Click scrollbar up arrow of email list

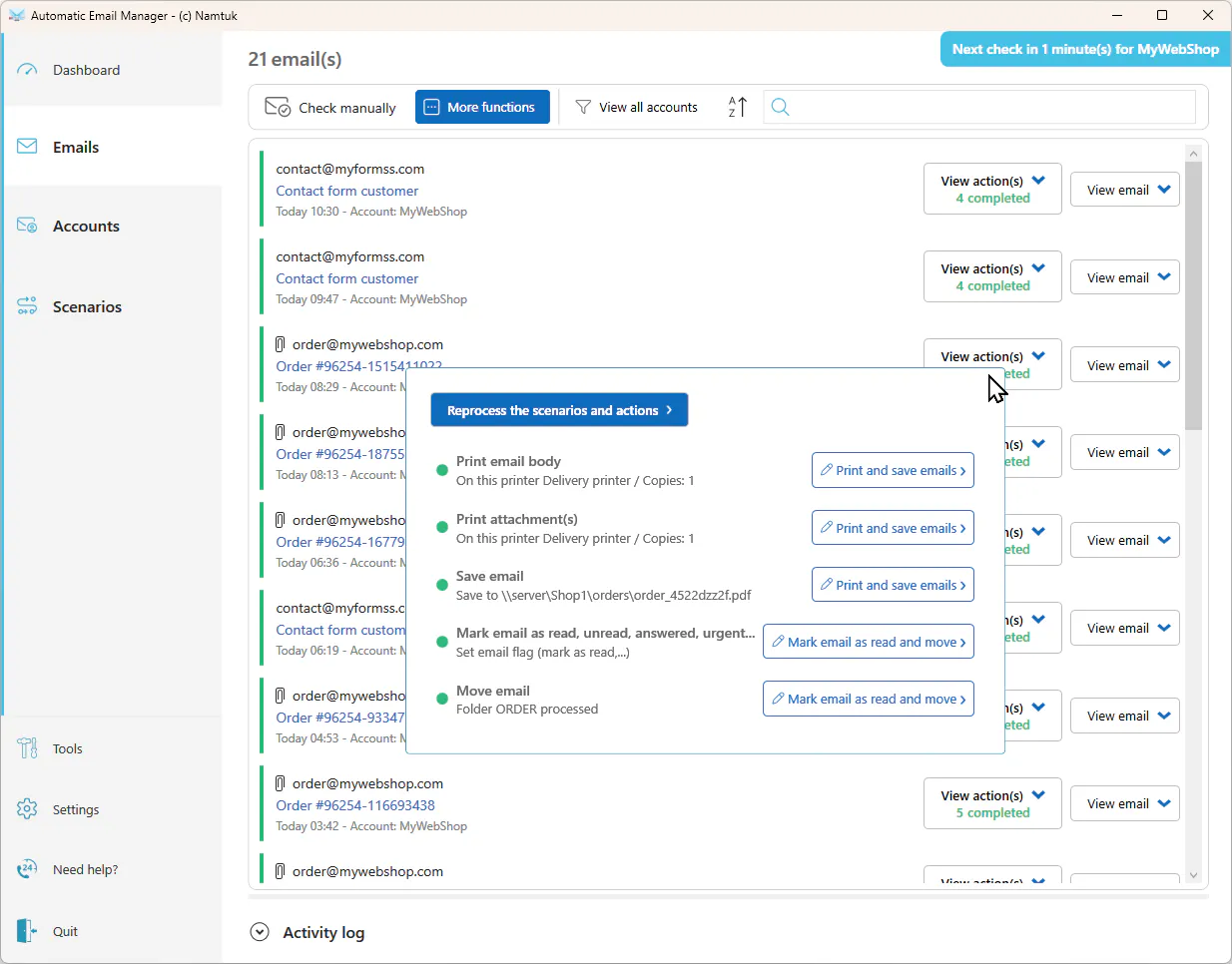pos(1193,154)
